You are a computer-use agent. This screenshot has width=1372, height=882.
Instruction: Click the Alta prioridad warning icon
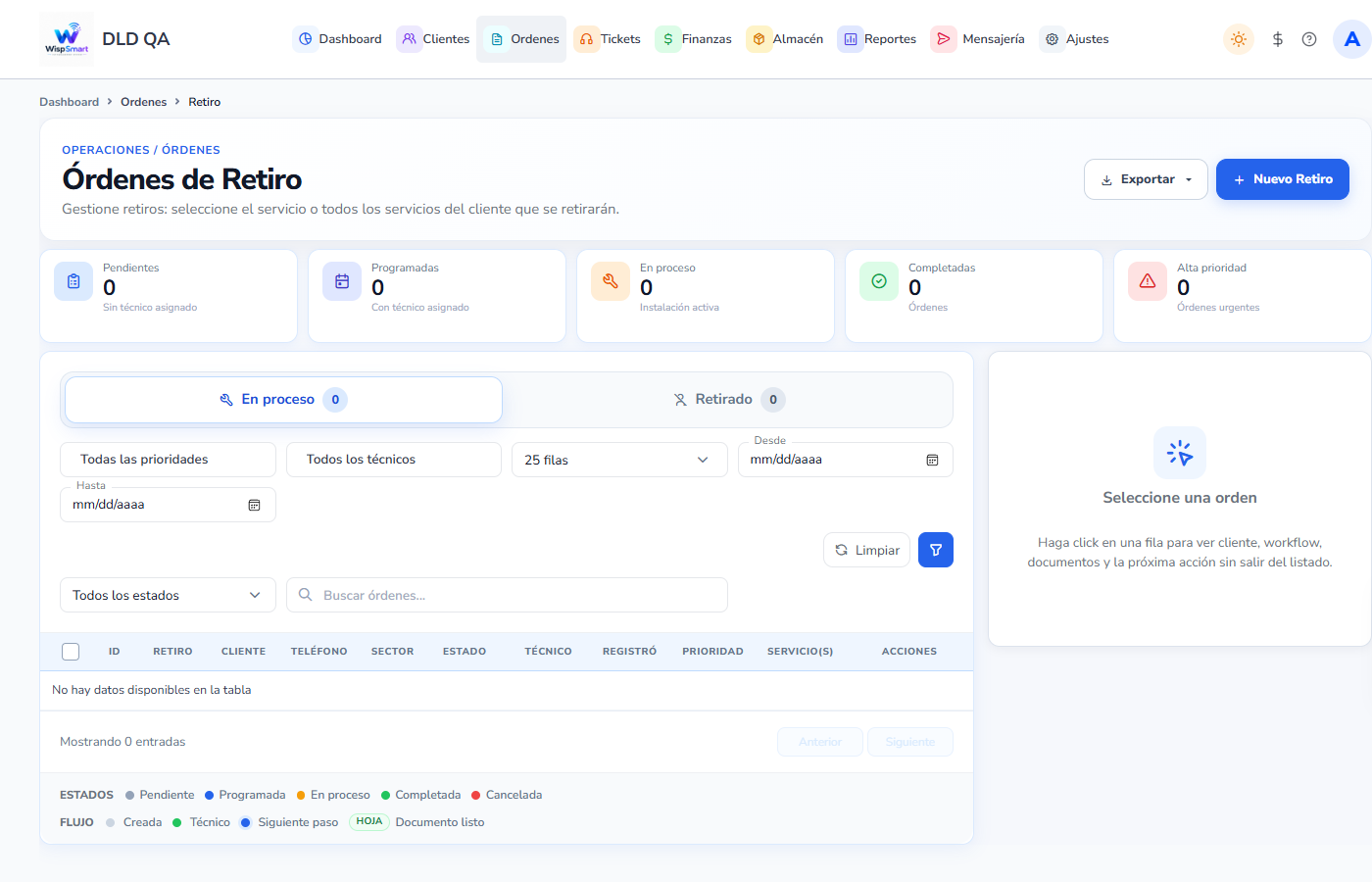1148,281
